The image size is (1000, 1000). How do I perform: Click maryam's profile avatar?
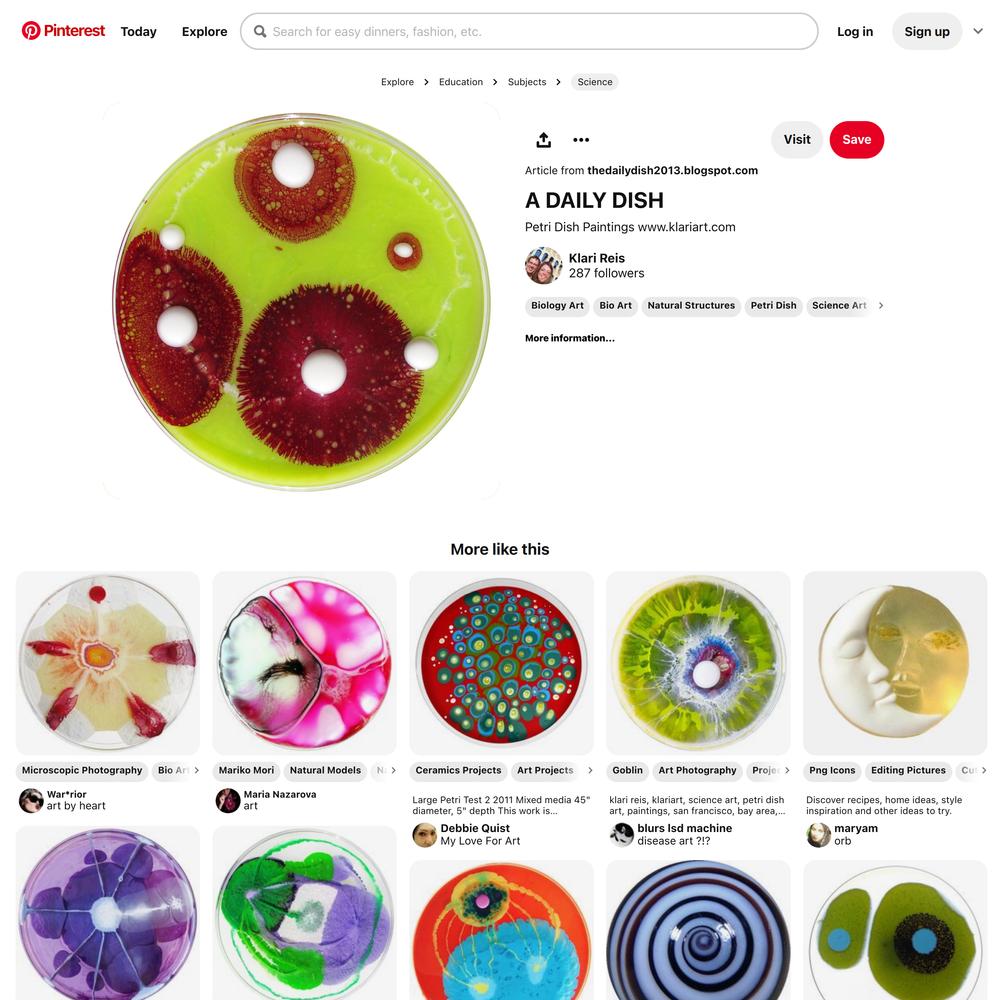(x=818, y=834)
